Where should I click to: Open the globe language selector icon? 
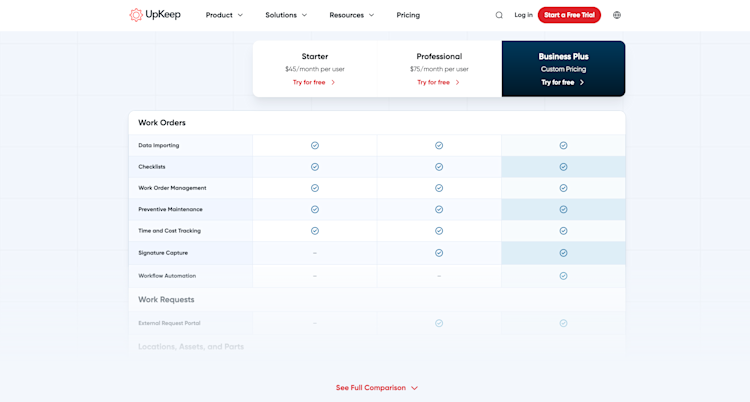coord(617,15)
